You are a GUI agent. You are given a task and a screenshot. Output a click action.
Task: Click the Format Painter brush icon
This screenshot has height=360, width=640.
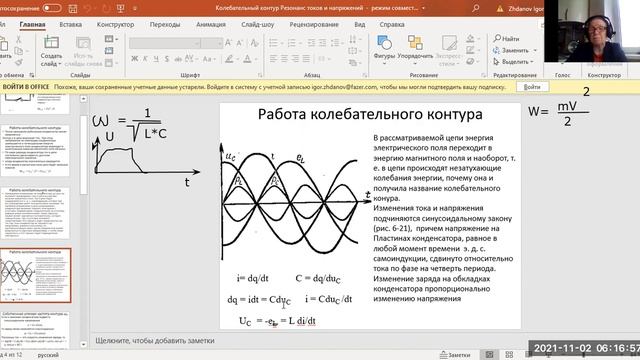tap(18, 62)
